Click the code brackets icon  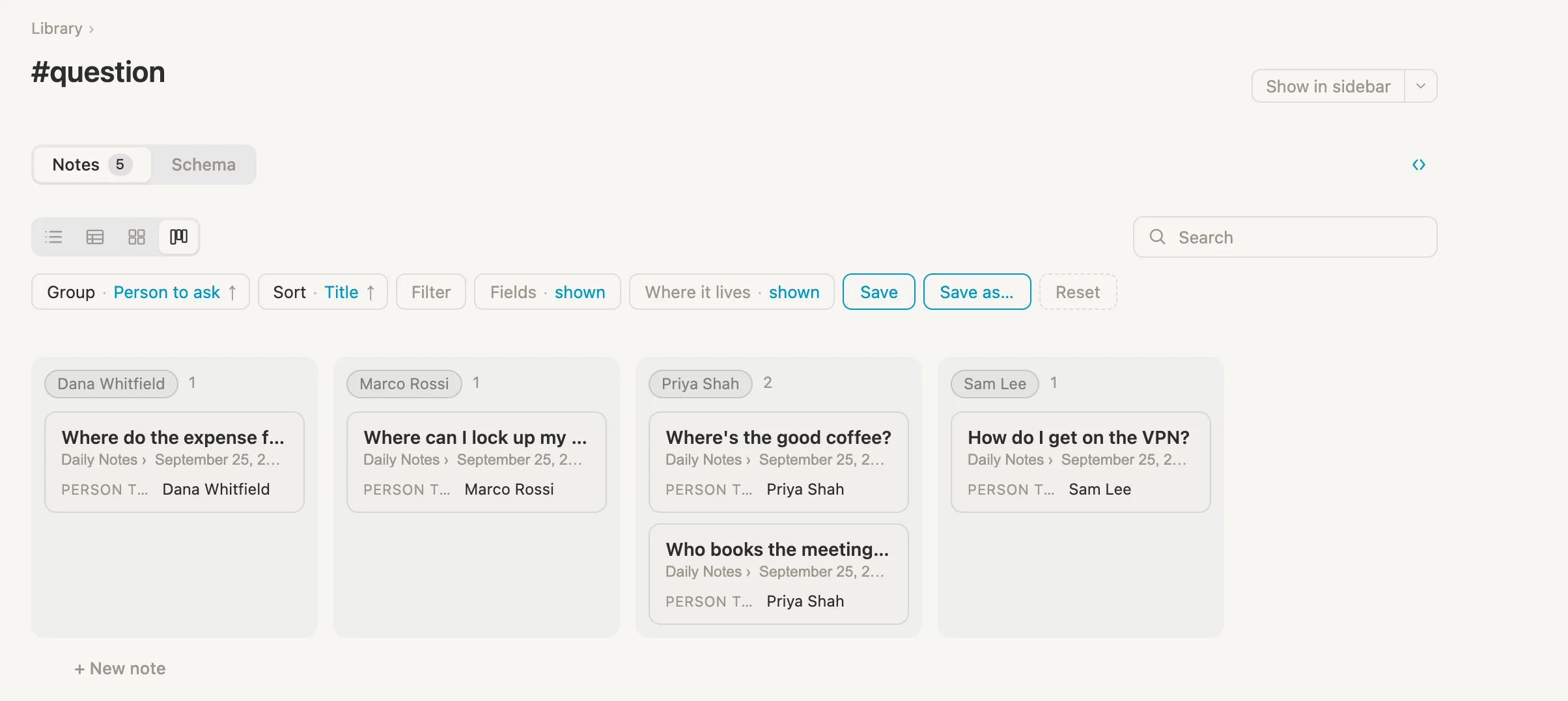(x=1419, y=165)
